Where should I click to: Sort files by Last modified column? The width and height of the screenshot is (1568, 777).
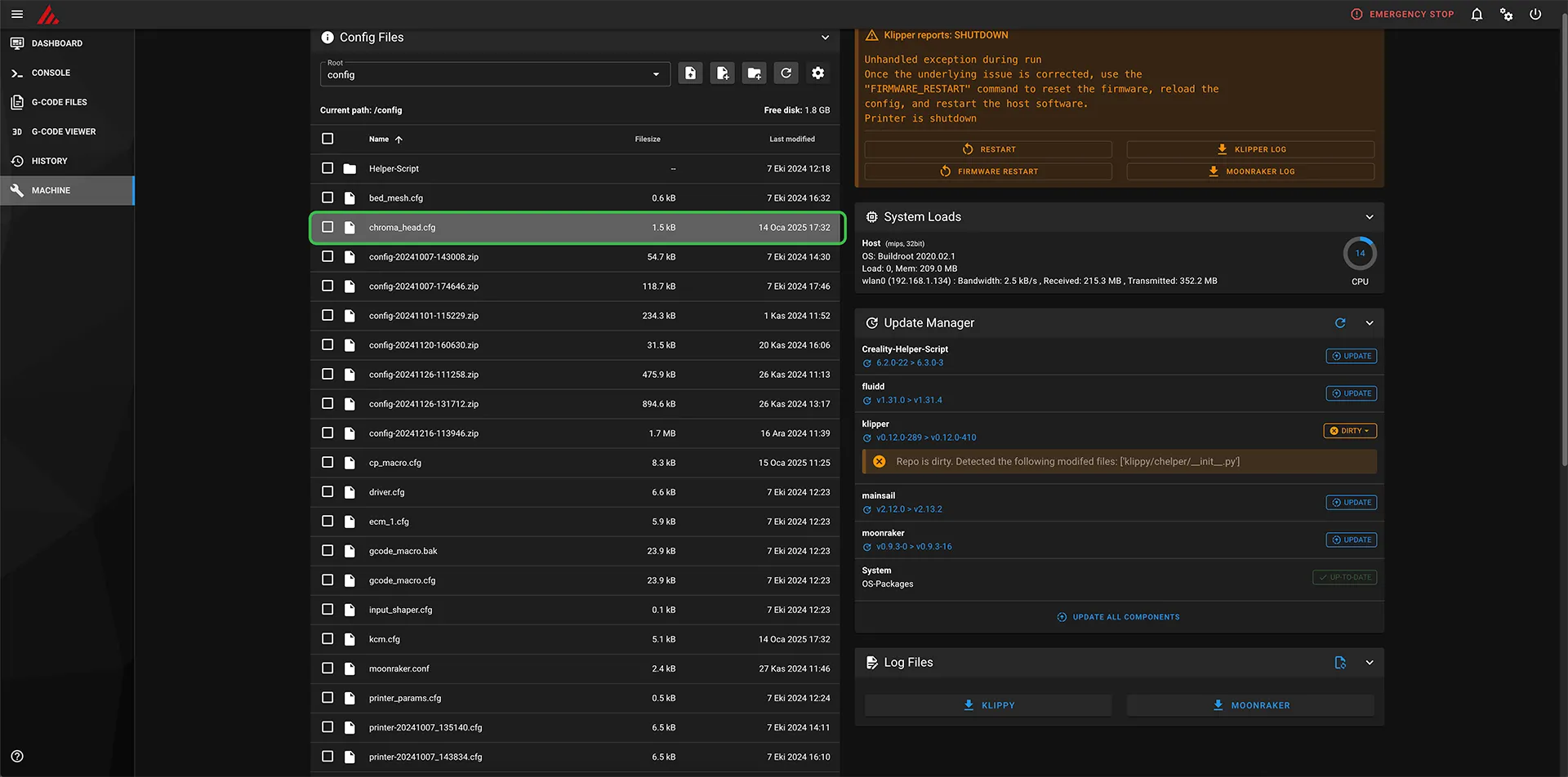point(792,139)
